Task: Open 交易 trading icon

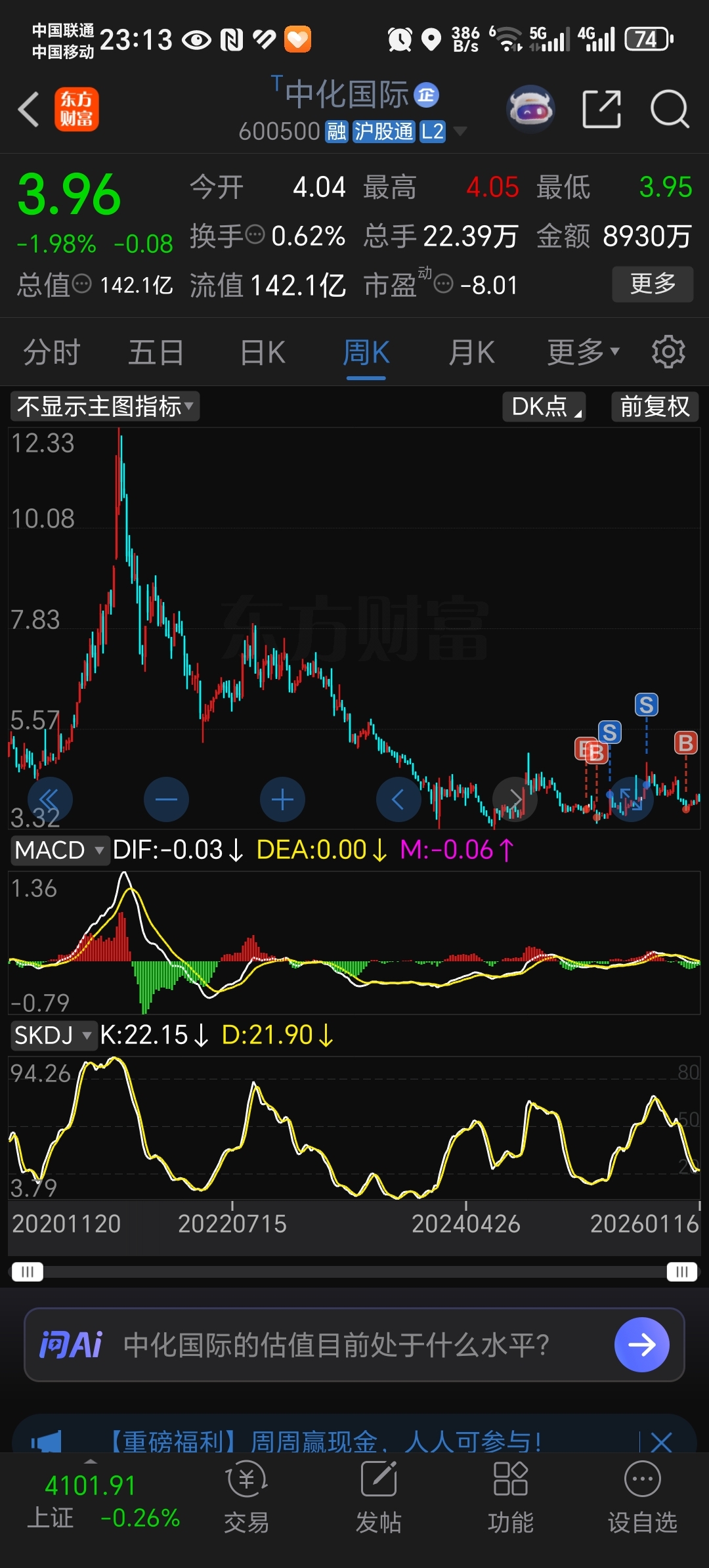Action: tap(246, 1496)
